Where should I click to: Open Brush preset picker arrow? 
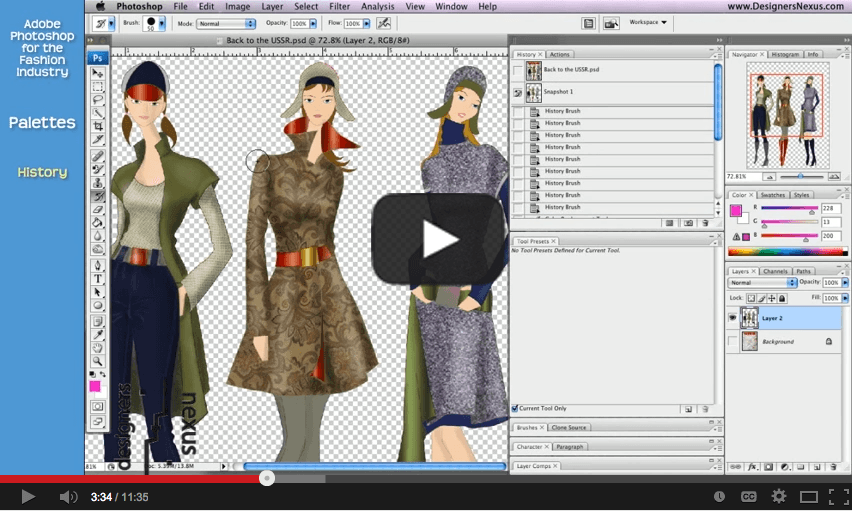click(161, 23)
